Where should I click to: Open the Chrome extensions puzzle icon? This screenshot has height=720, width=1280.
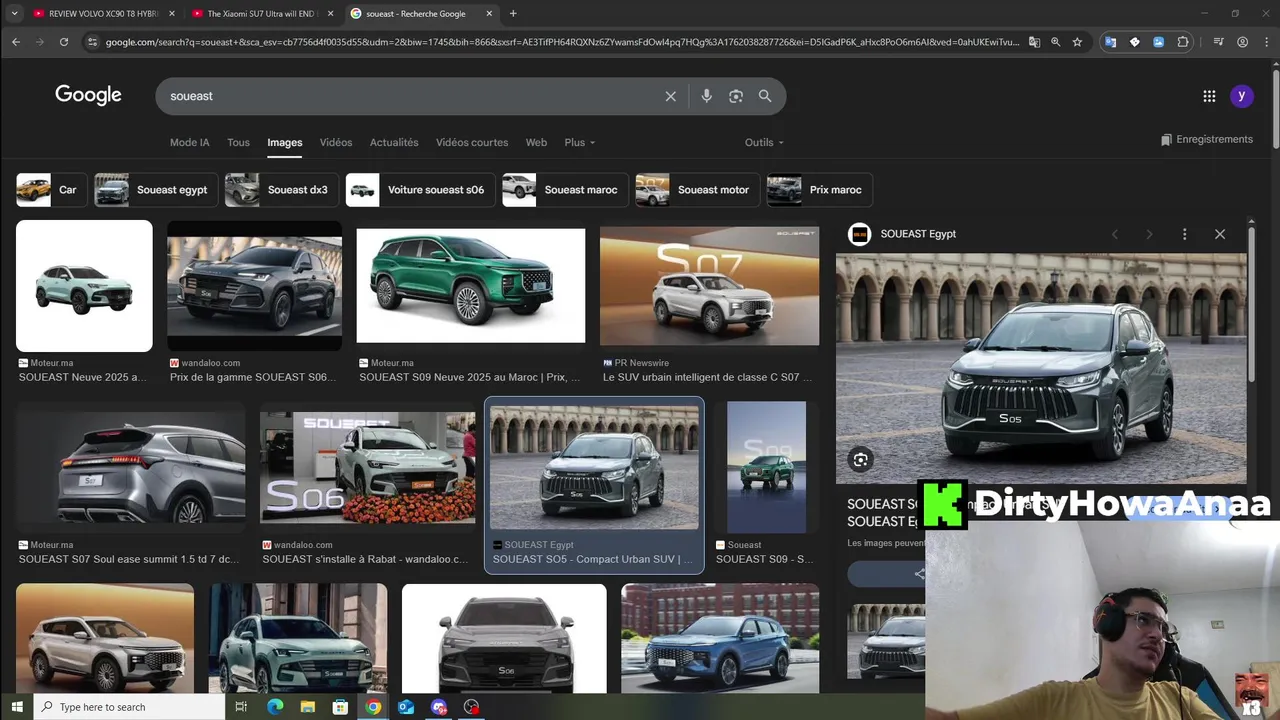pyautogui.click(x=1183, y=42)
